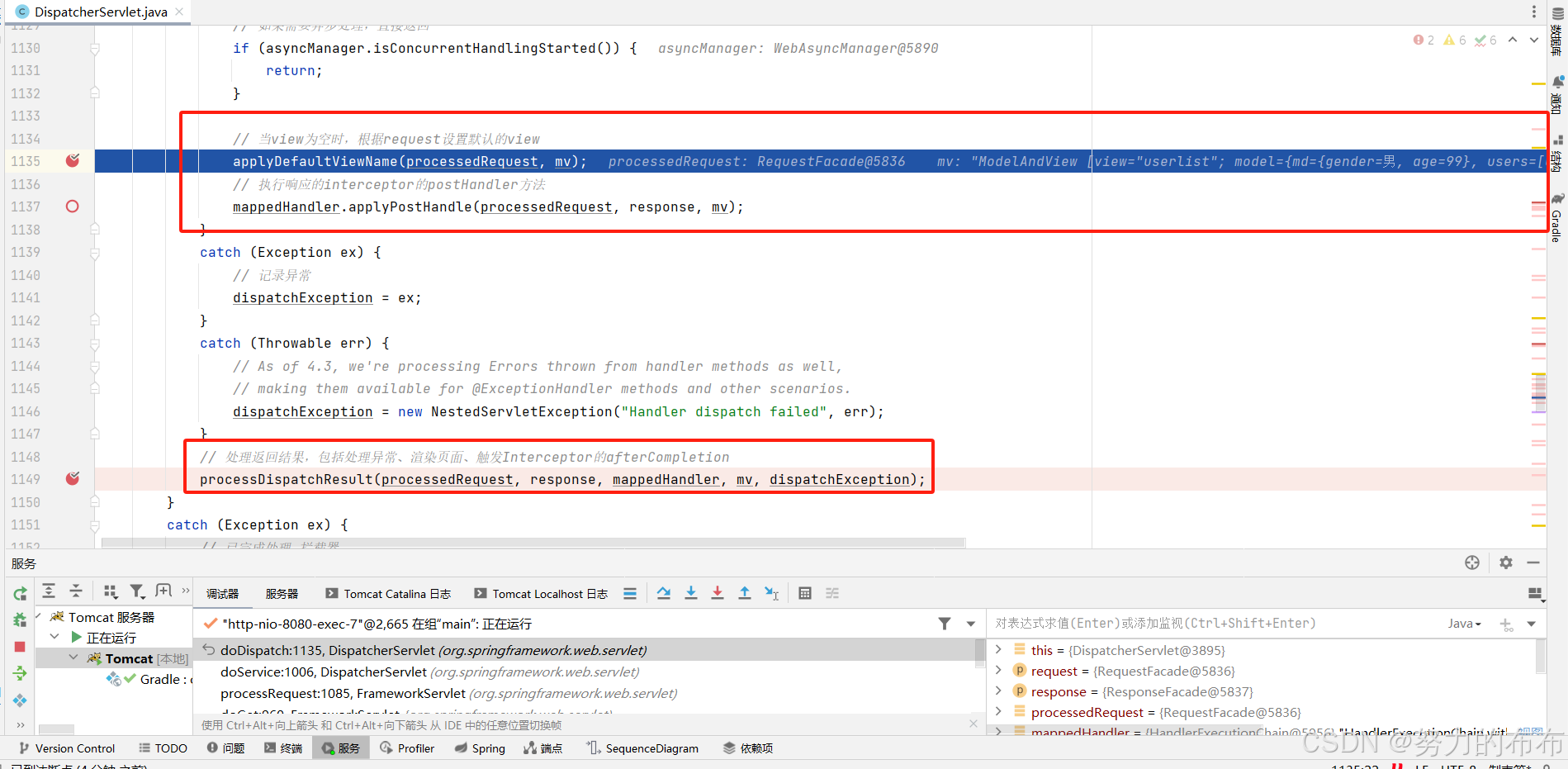Collapse the Tomcat [本地] tree node
This screenshot has height=769, width=1568.
point(73,657)
